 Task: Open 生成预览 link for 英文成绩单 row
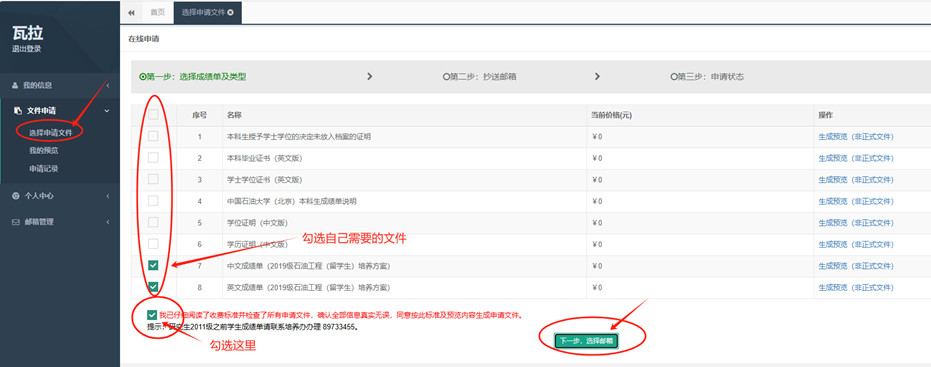[x=856, y=287]
